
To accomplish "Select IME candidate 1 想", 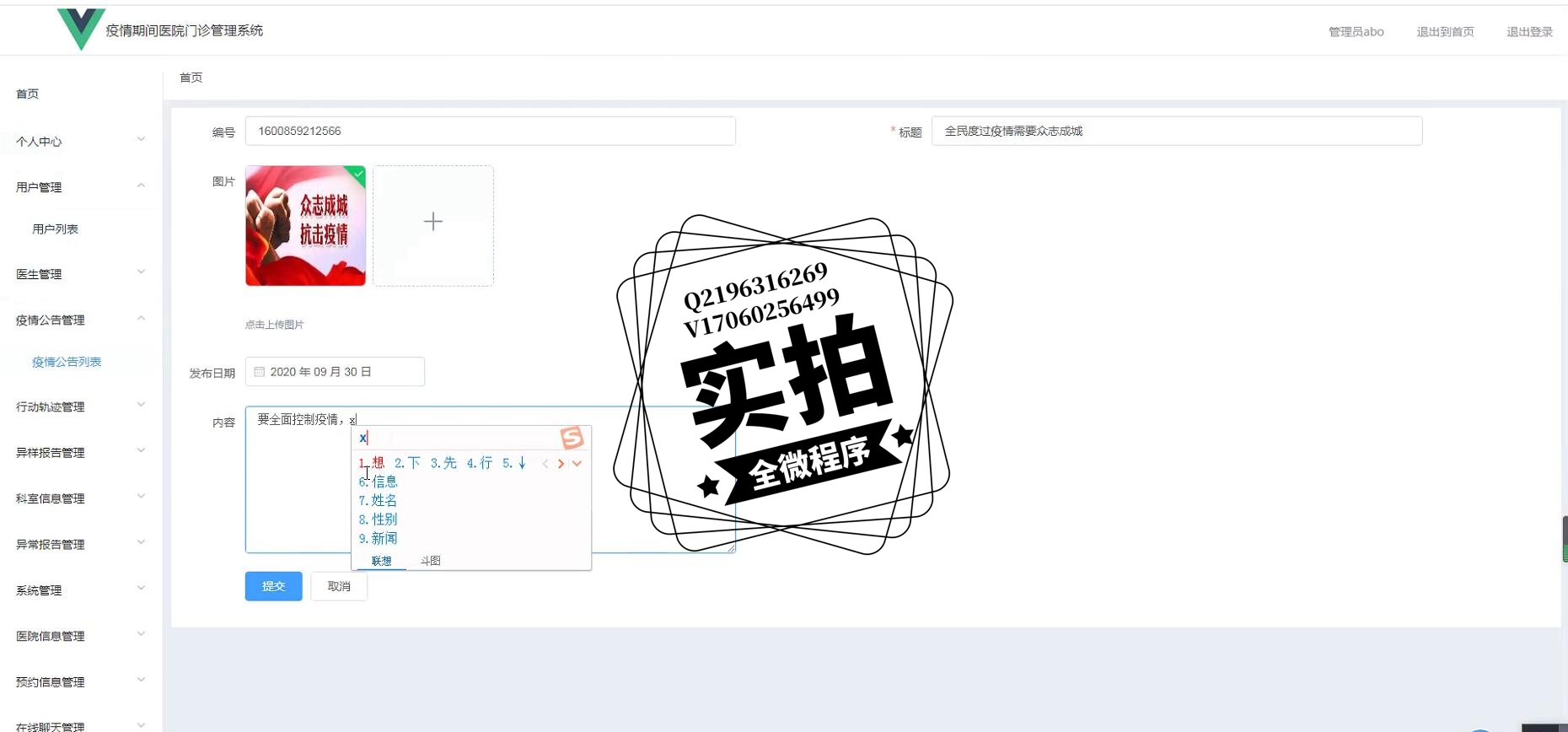I will [372, 463].
